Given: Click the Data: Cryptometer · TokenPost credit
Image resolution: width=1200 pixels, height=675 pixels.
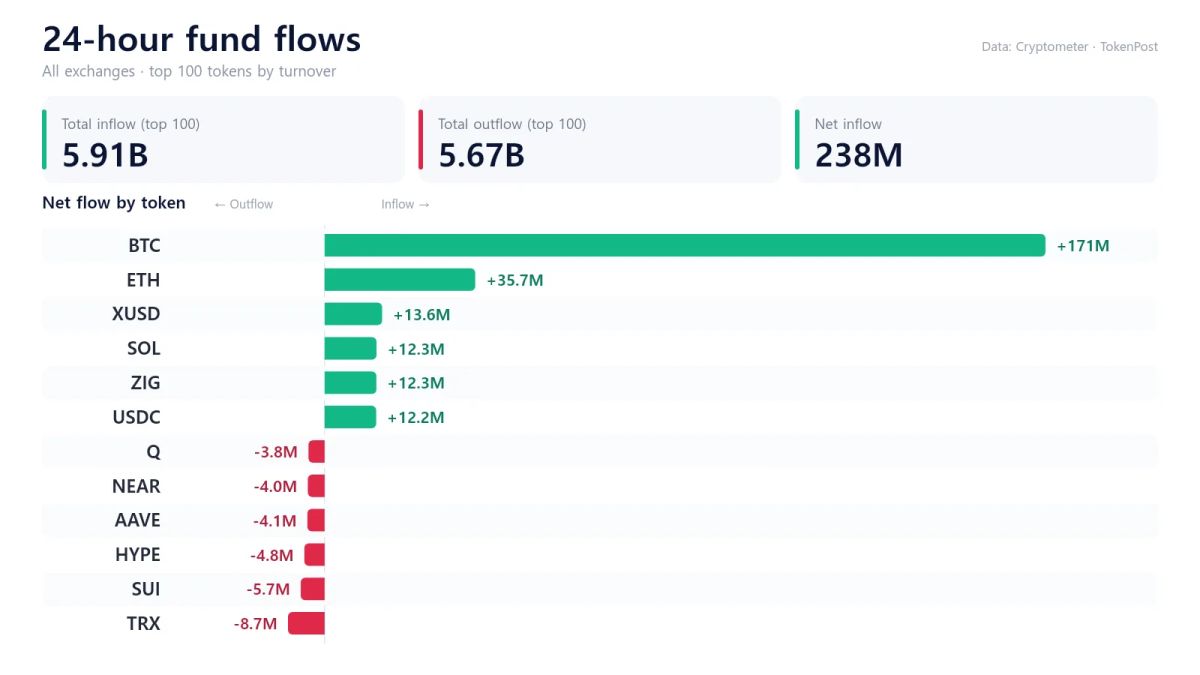Looking at the screenshot, I should [x=1070, y=47].
